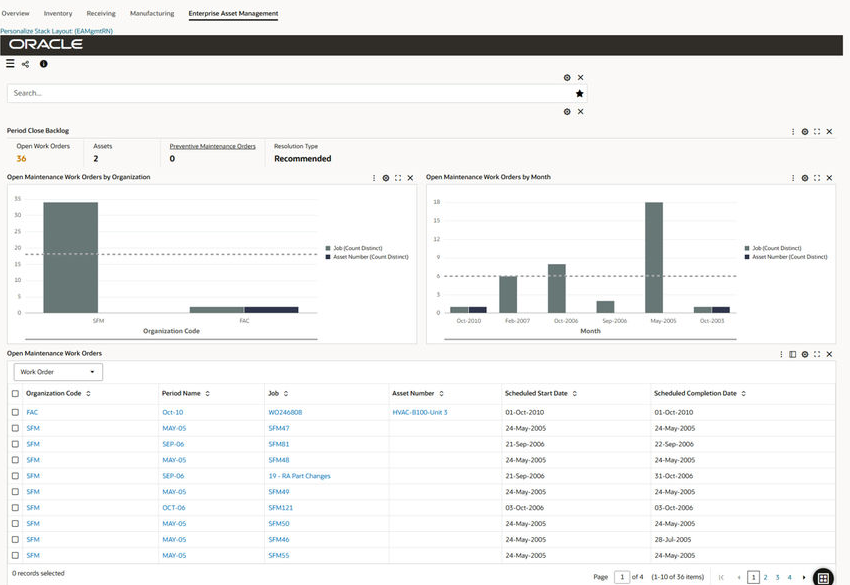The height and width of the screenshot is (585, 850).
Task: Check the row for job SFM47
Action: [15, 428]
